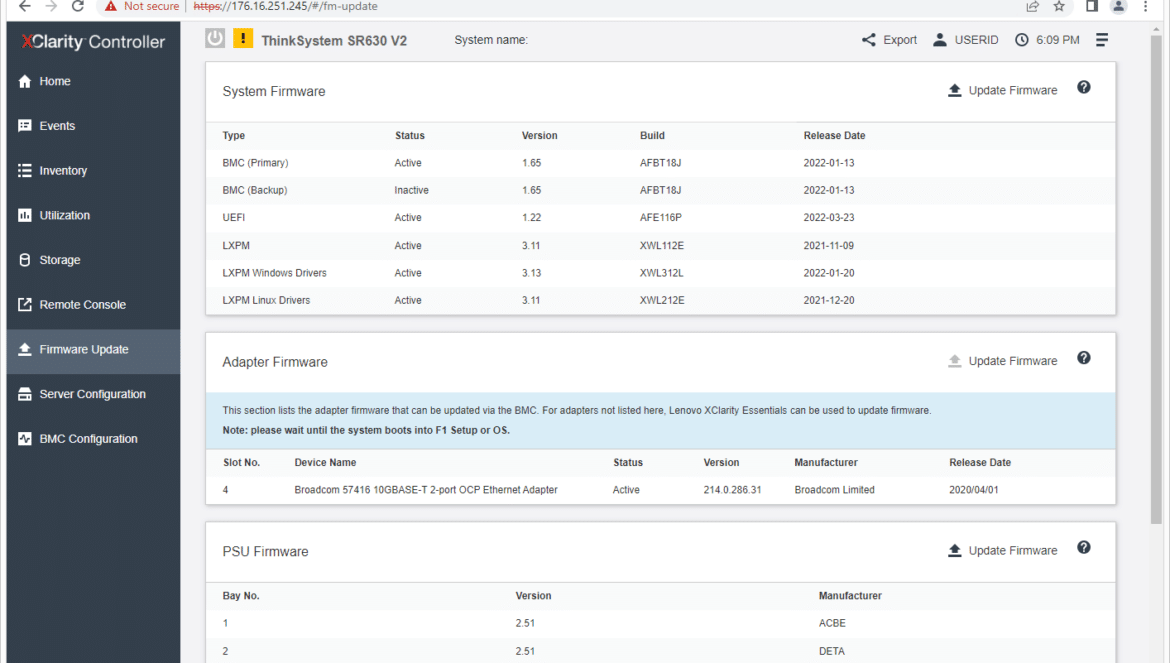Click the Events list icon

tap(25, 125)
